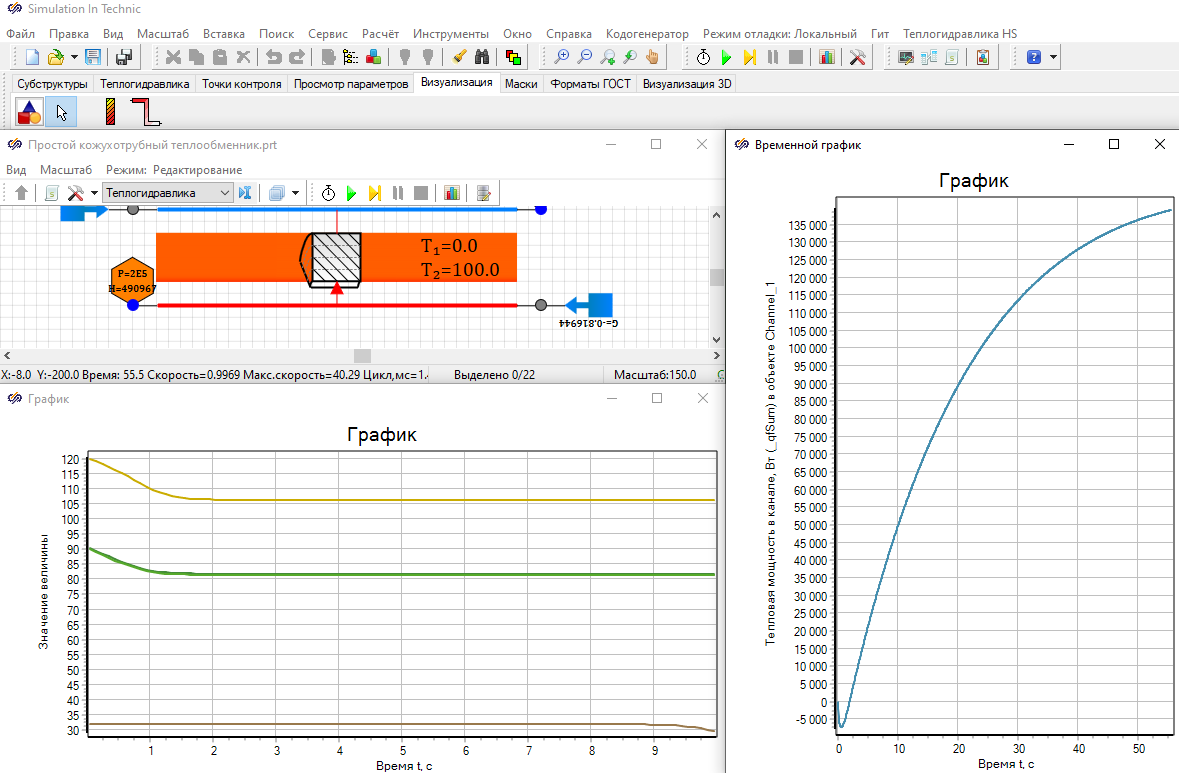Click the orange P=2E5 hexagon block
The height and width of the screenshot is (773, 1179).
tap(133, 280)
